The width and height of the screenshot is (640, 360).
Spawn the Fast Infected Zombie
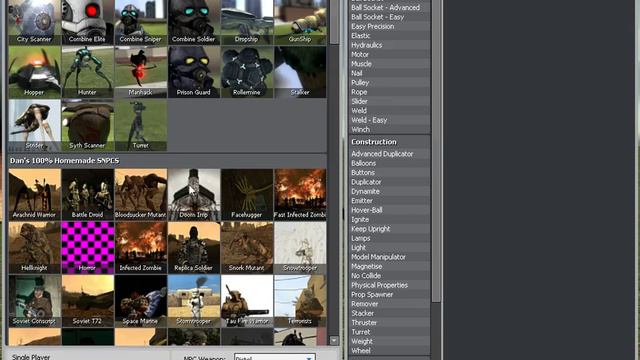pos(300,195)
